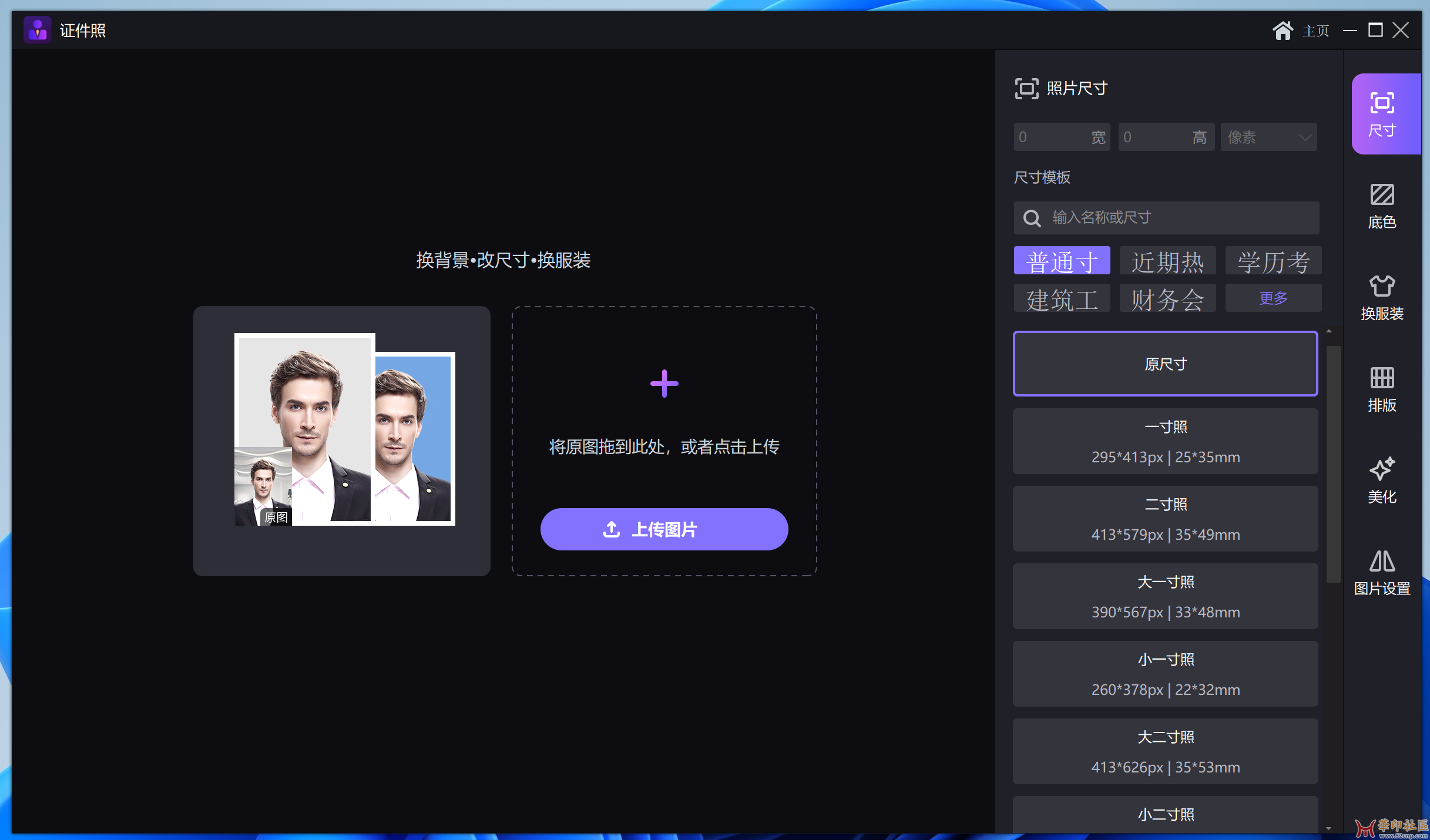Select the 原尺寸 original size option
Image resolution: width=1430 pixels, height=840 pixels.
pyautogui.click(x=1165, y=364)
